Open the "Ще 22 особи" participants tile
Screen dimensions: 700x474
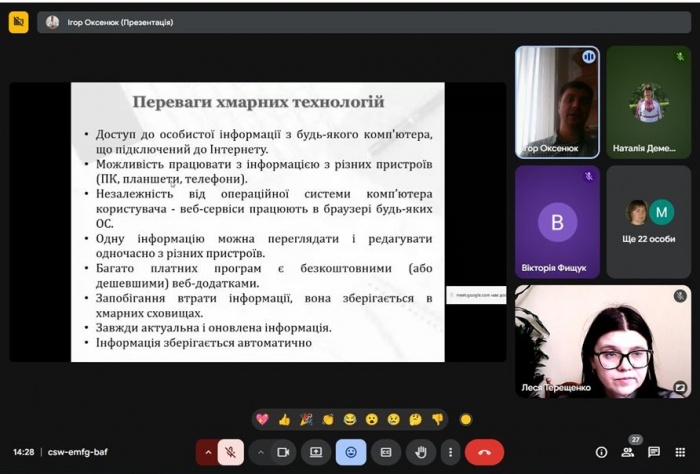[x=648, y=221]
